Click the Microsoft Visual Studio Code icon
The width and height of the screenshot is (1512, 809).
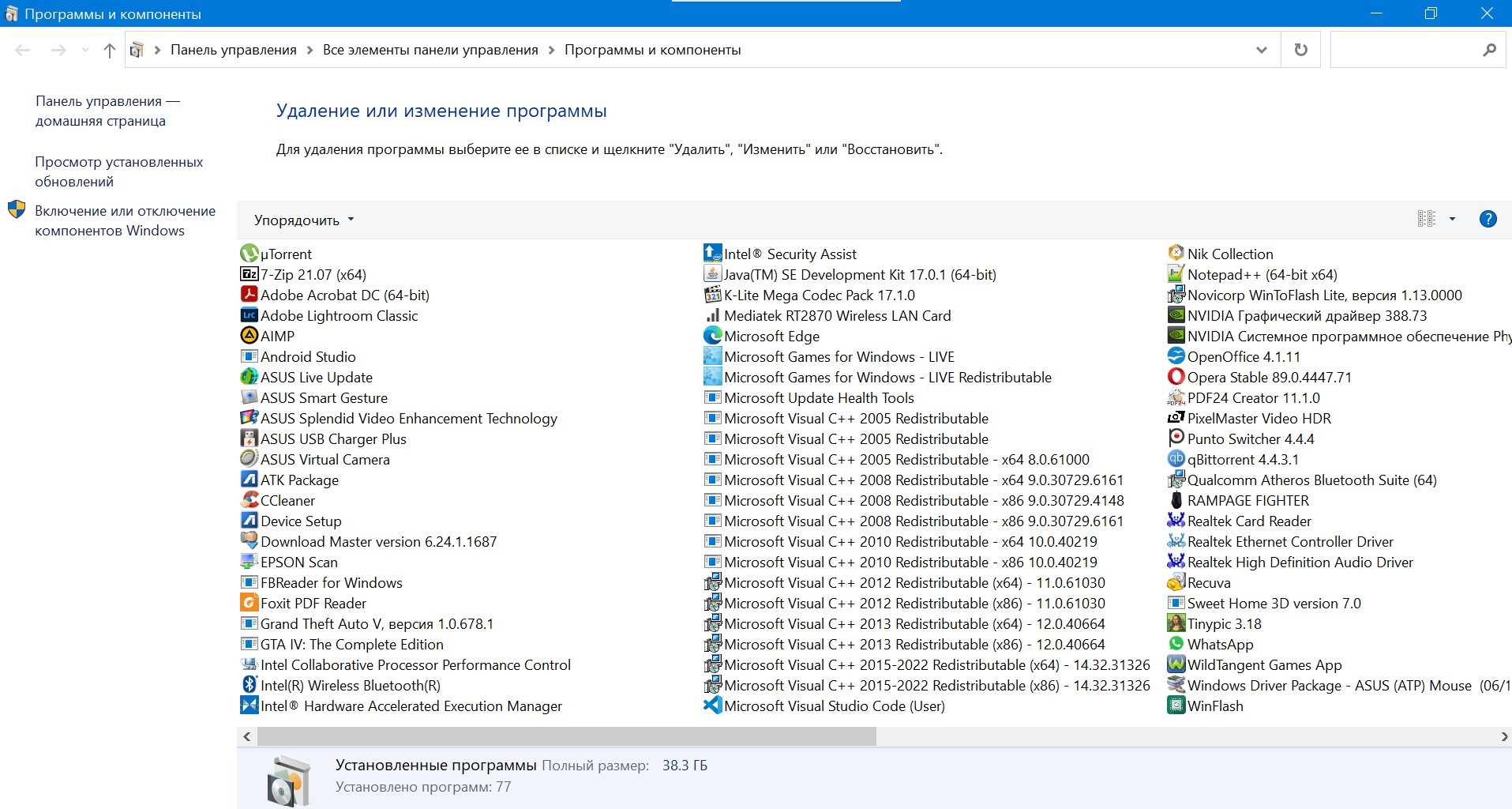point(712,706)
